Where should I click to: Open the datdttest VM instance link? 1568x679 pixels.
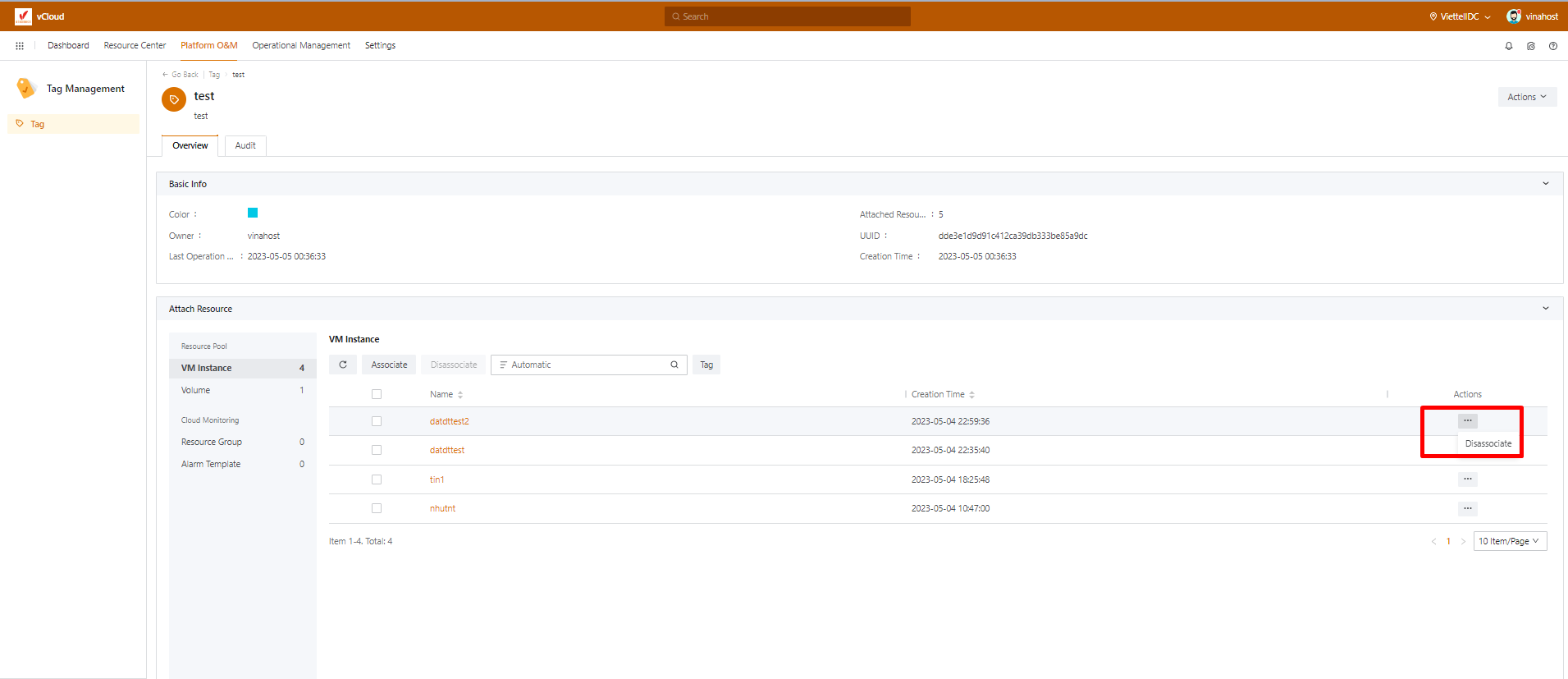(447, 450)
